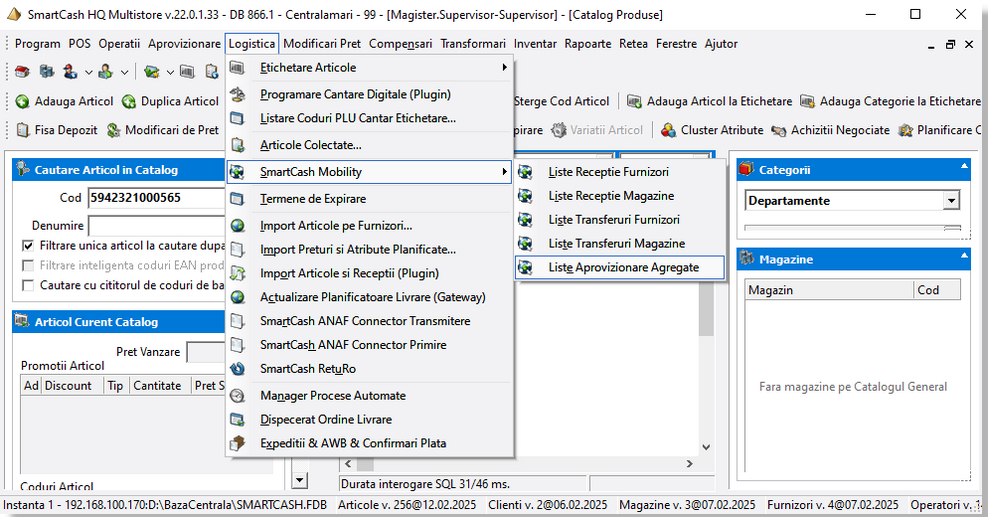Click the Articole Colectate icon
Image resolution: width=988 pixels, height=517 pixels.
pyautogui.click(x=238, y=145)
